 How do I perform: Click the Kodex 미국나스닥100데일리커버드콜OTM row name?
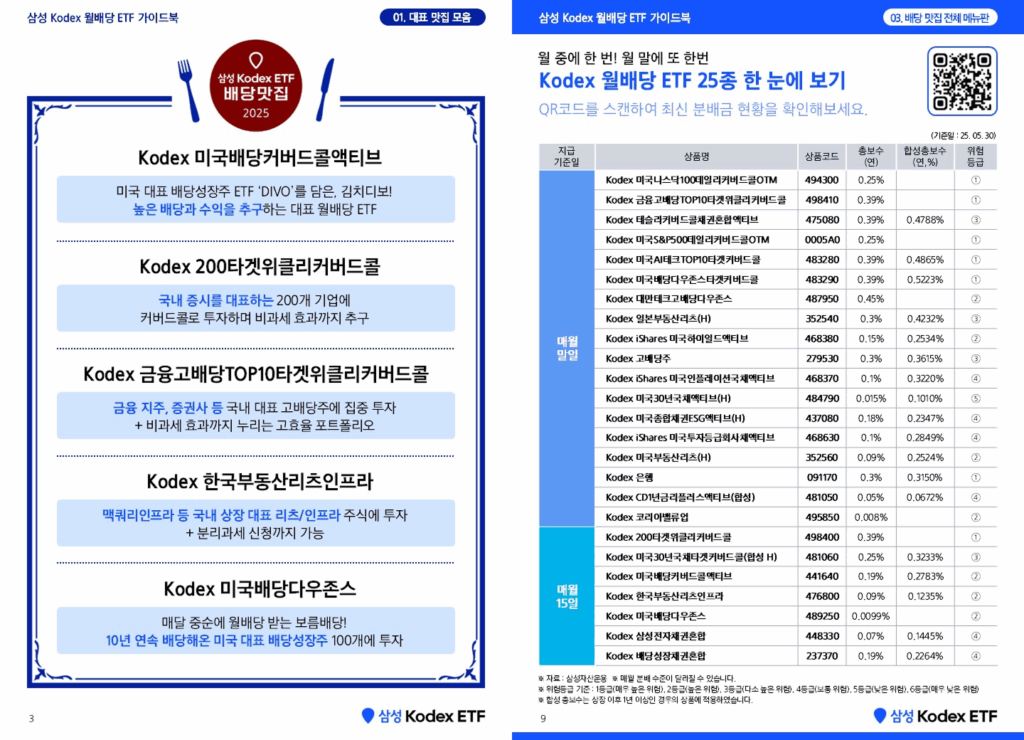tap(691, 180)
